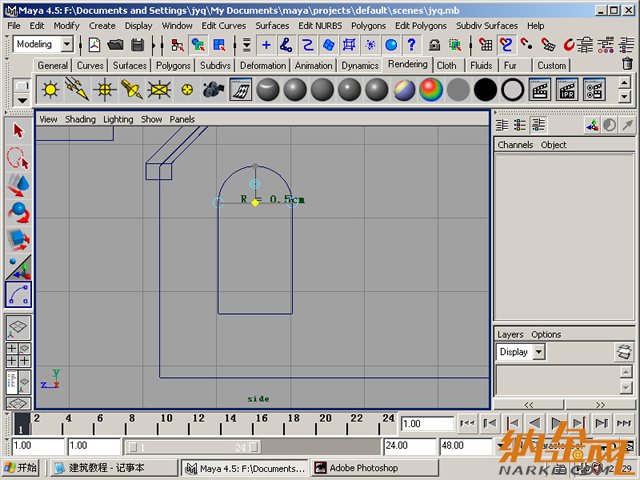Open the shelf menu down arrow
Screen dimensions: 640x480
pos(22,99)
